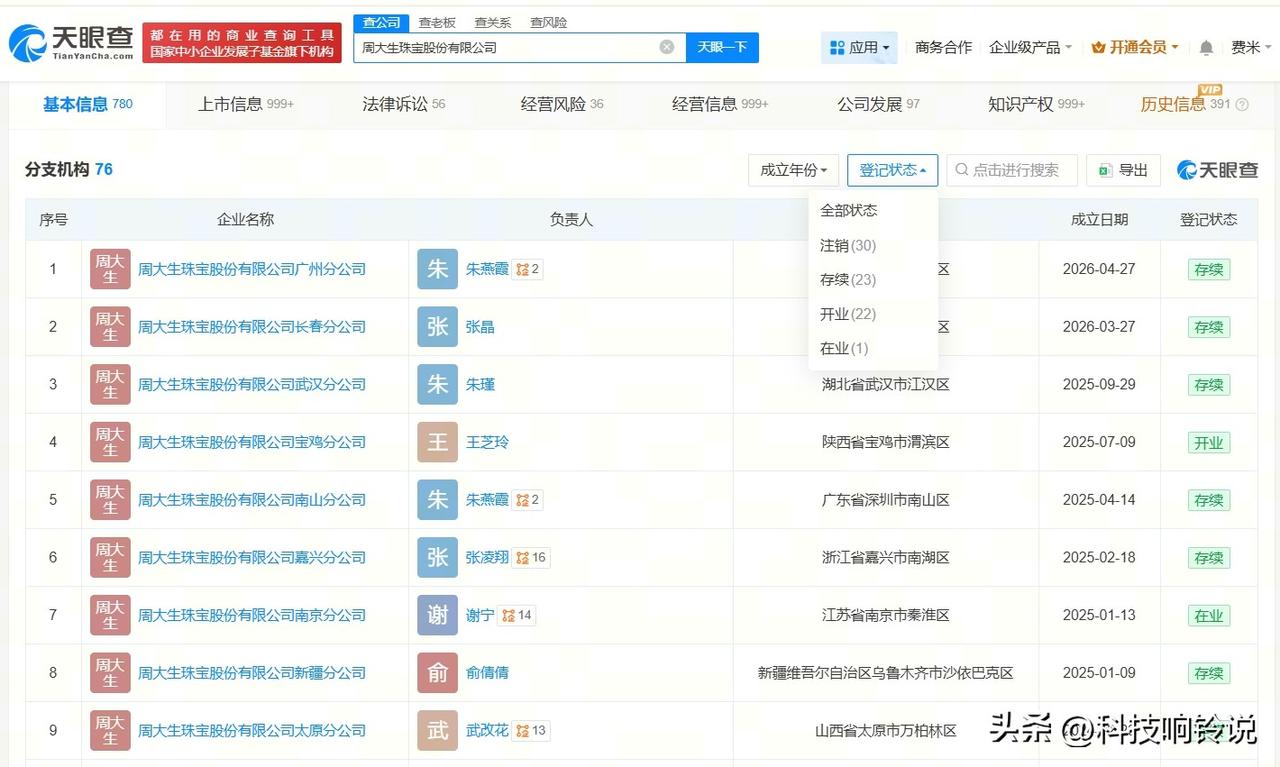Open 商务合作 link
1280x767 pixels.
pyautogui.click(x=943, y=47)
